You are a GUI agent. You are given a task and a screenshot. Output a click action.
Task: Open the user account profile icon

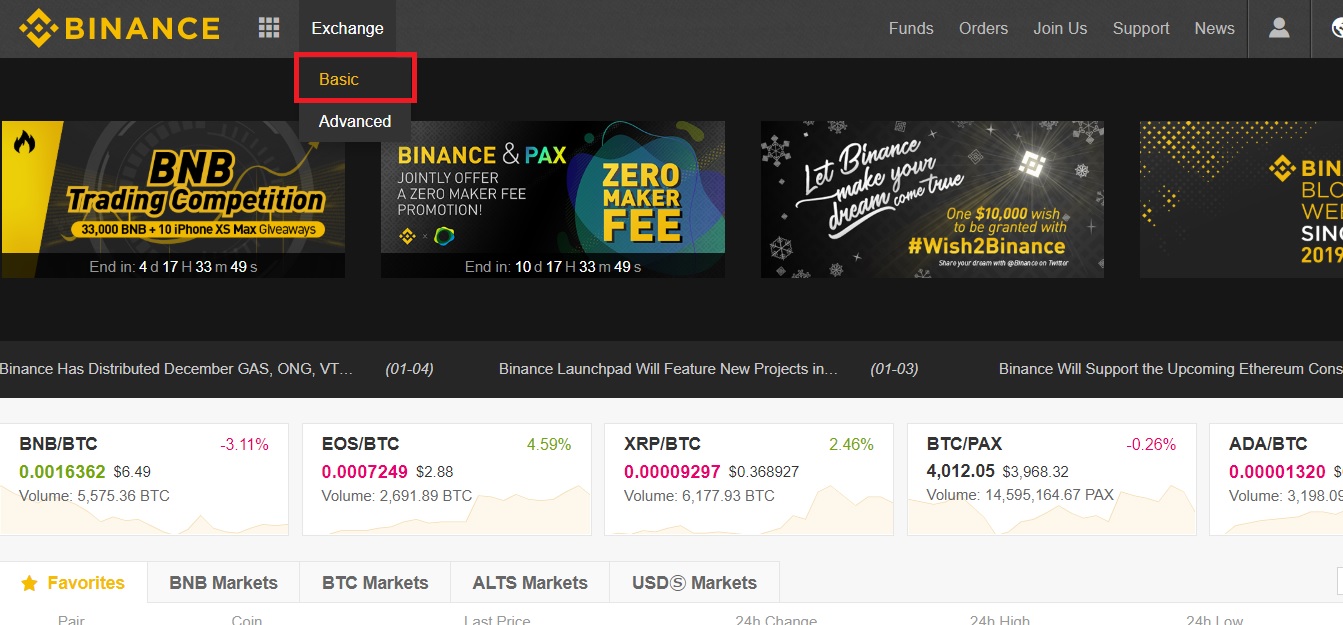1279,28
